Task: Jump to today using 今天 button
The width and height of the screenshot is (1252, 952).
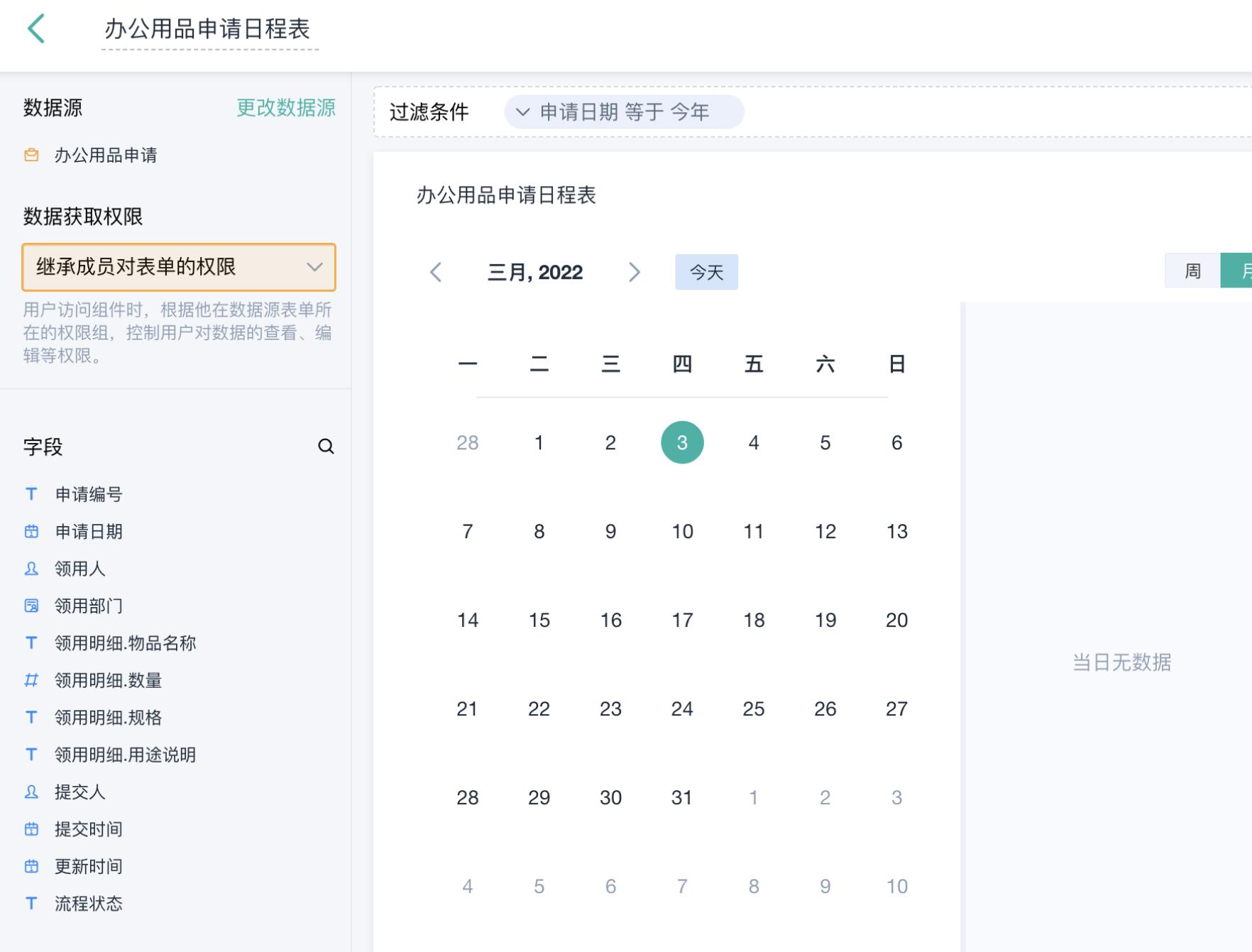Action: tap(706, 271)
